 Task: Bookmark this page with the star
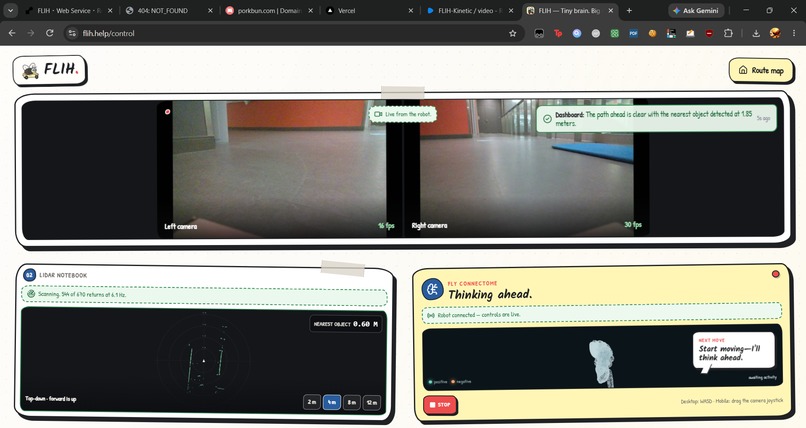pyautogui.click(x=512, y=33)
